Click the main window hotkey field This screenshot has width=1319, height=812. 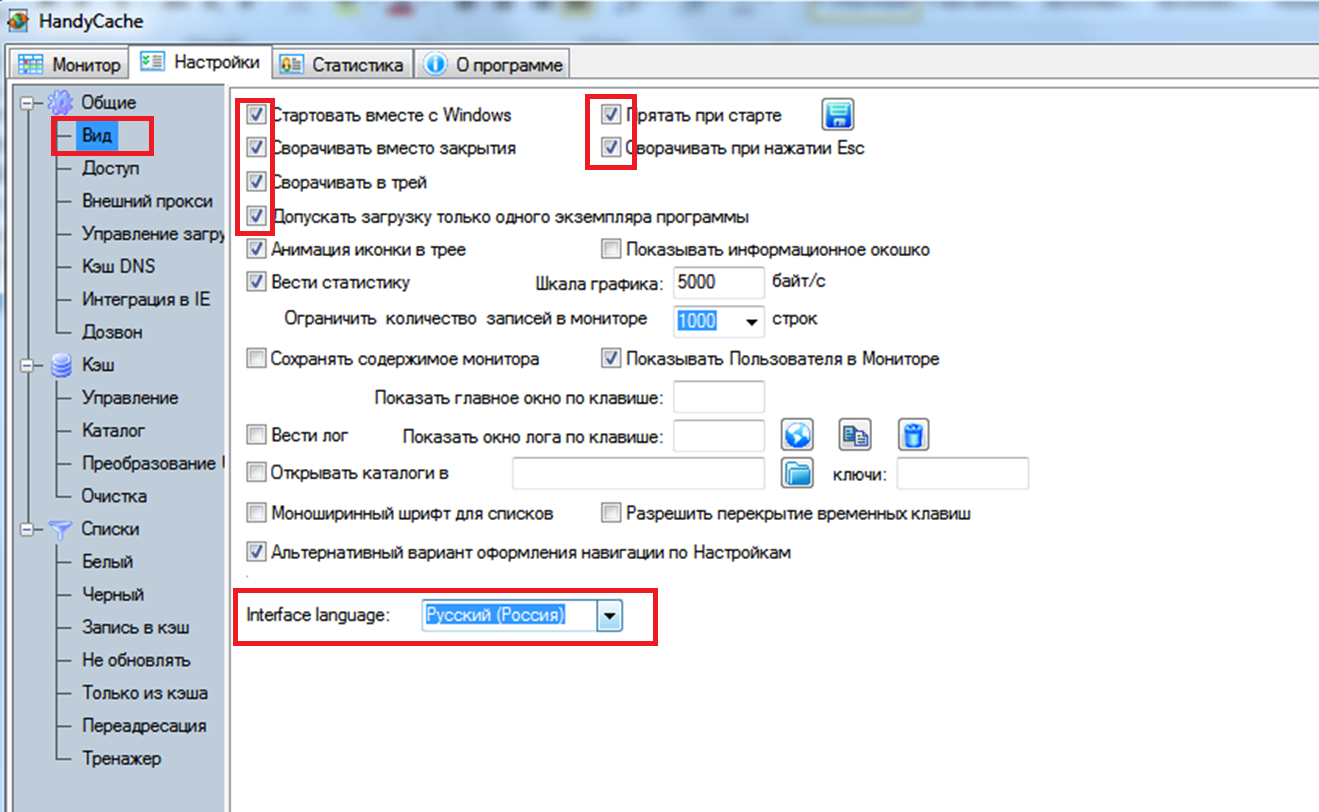pyautogui.click(x=719, y=397)
